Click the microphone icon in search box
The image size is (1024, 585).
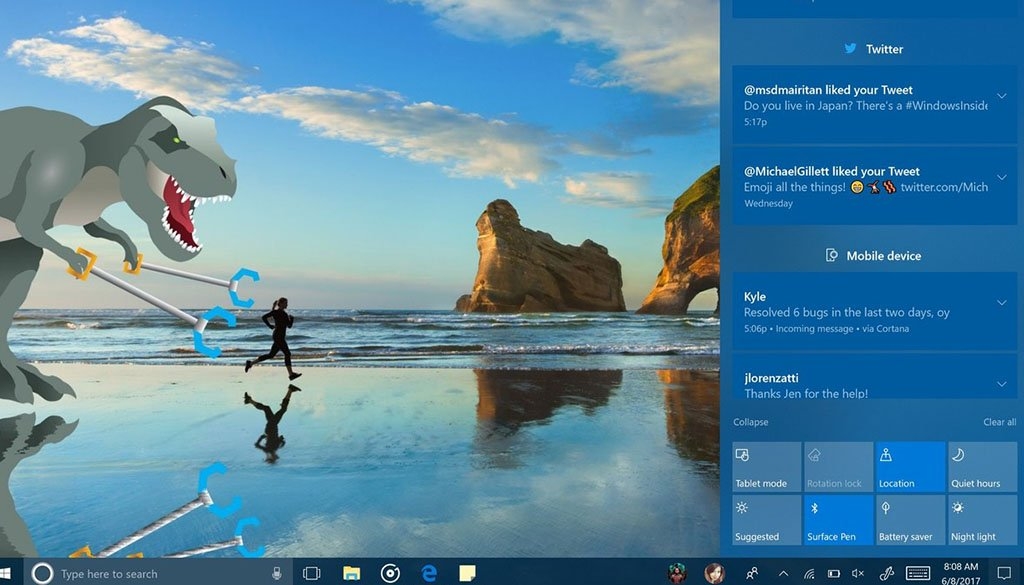(277, 574)
